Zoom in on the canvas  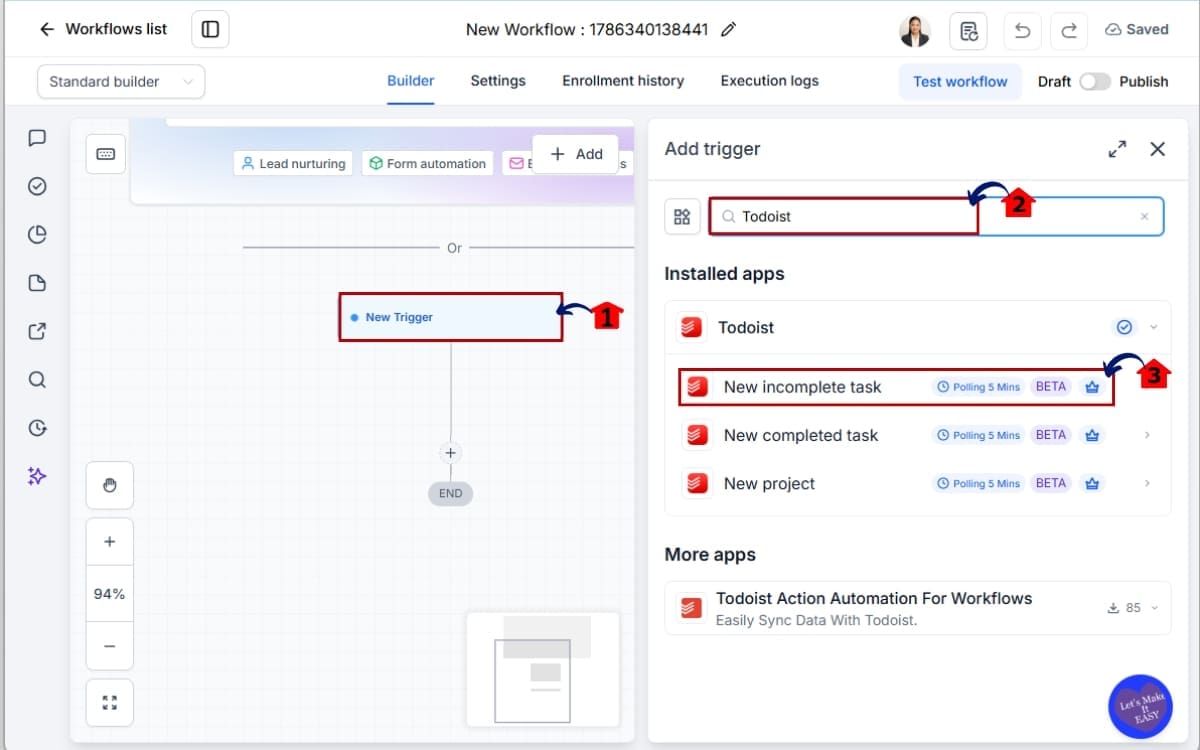click(x=110, y=542)
